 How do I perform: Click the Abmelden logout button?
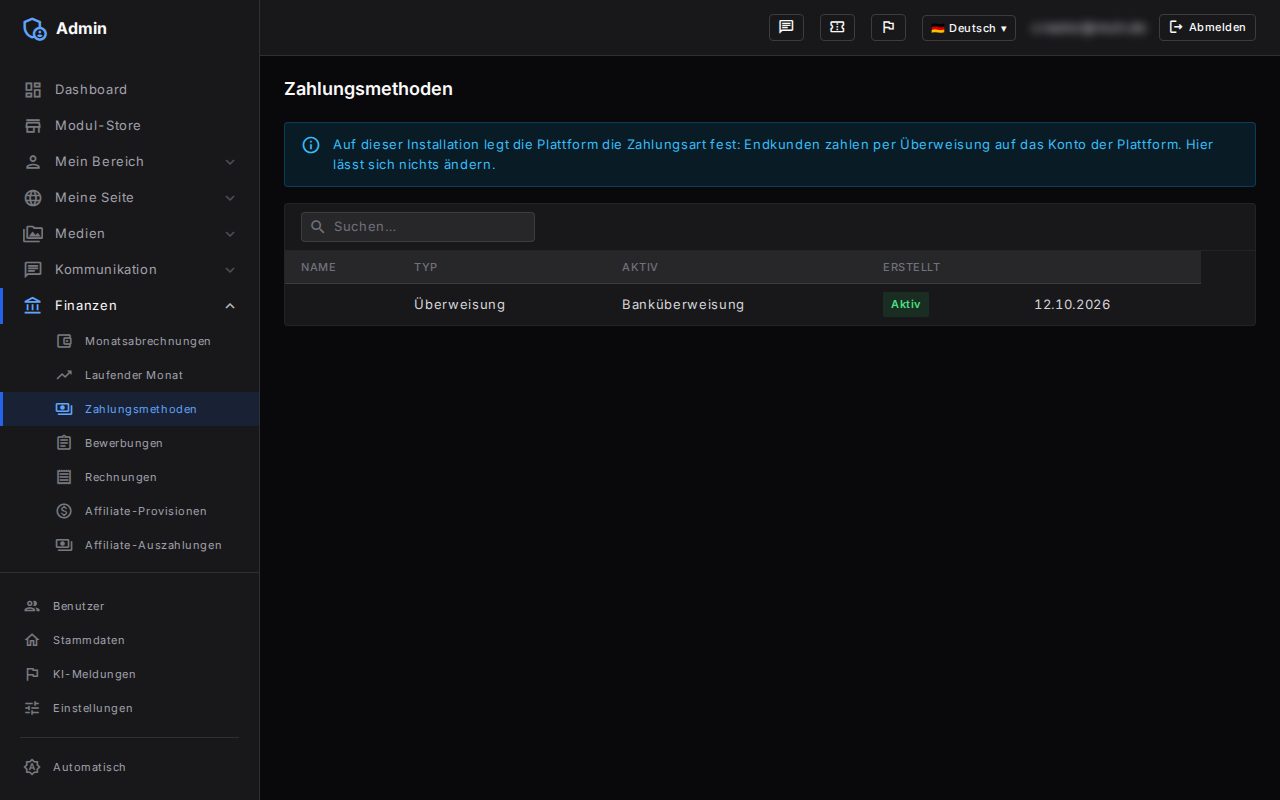[1207, 27]
